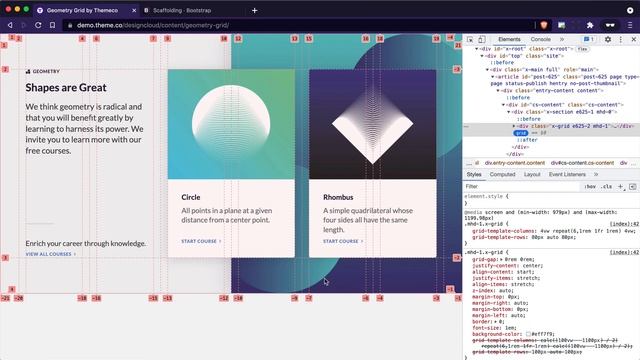The height and width of the screenshot is (360, 640).
Task: Open the extensions puzzle icon
Action: click(x=590, y=25)
